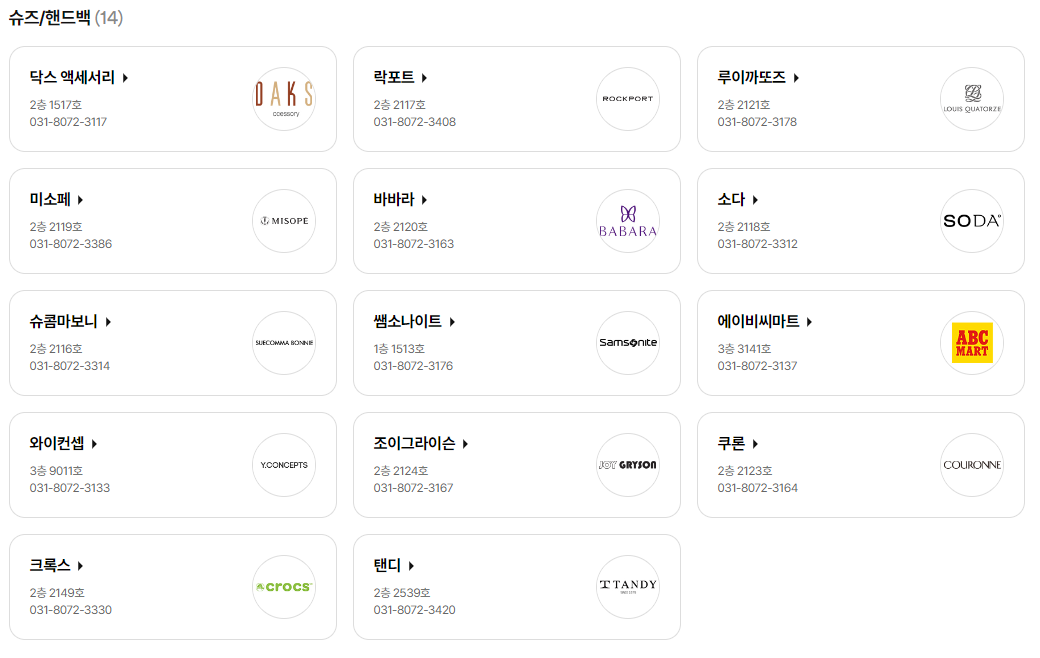
Task: Click location text 2층 2121호
Action: click(x=744, y=105)
